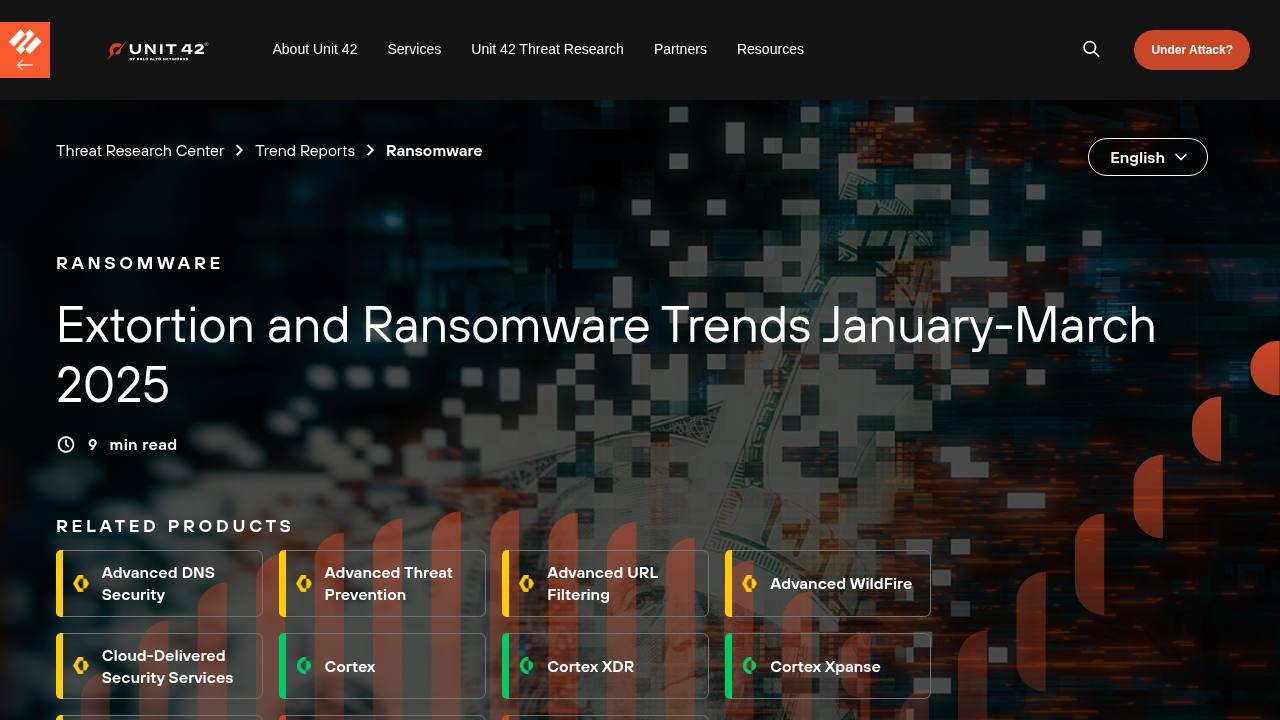
Task: Click the green Cortex XDR icon
Action: (527, 666)
